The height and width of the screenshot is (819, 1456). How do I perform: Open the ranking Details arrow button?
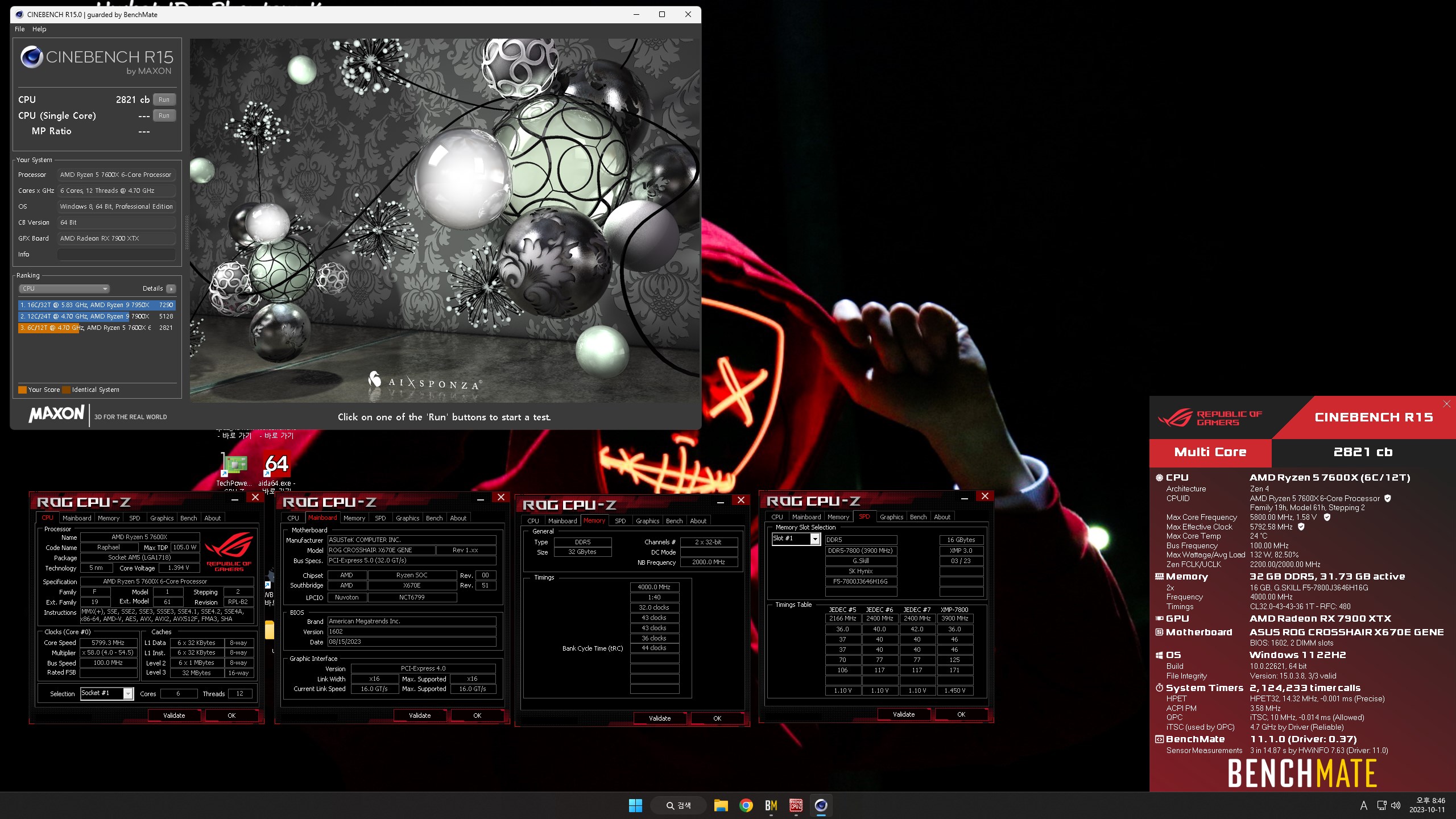pyautogui.click(x=171, y=289)
